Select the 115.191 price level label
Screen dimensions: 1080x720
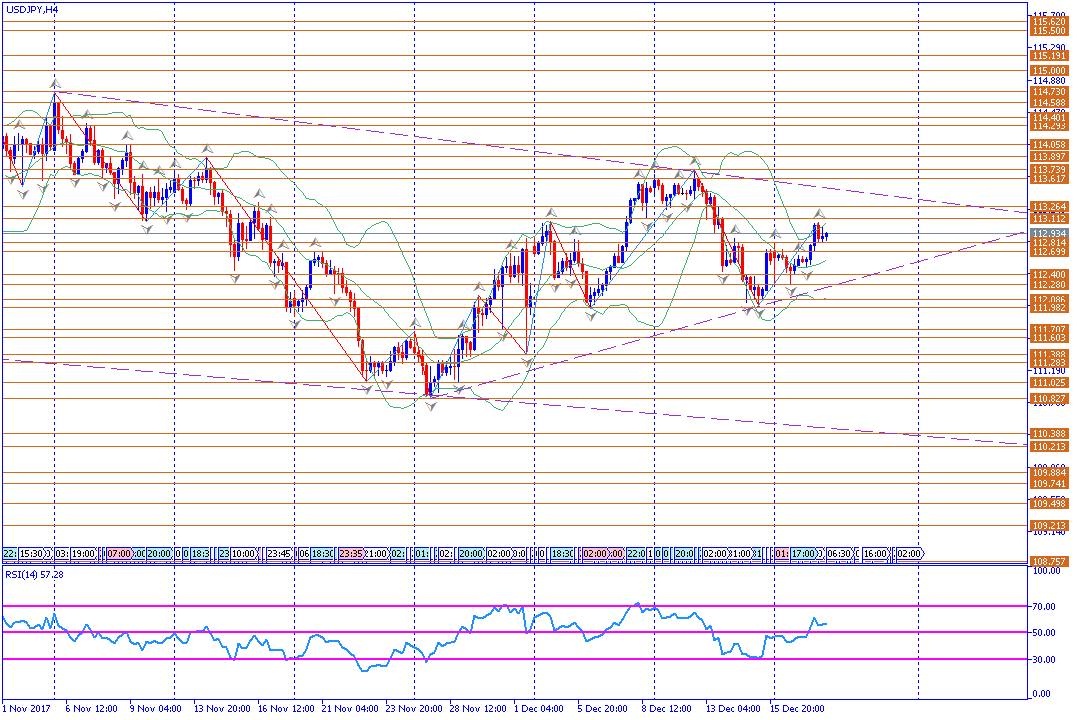click(1049, 56)
